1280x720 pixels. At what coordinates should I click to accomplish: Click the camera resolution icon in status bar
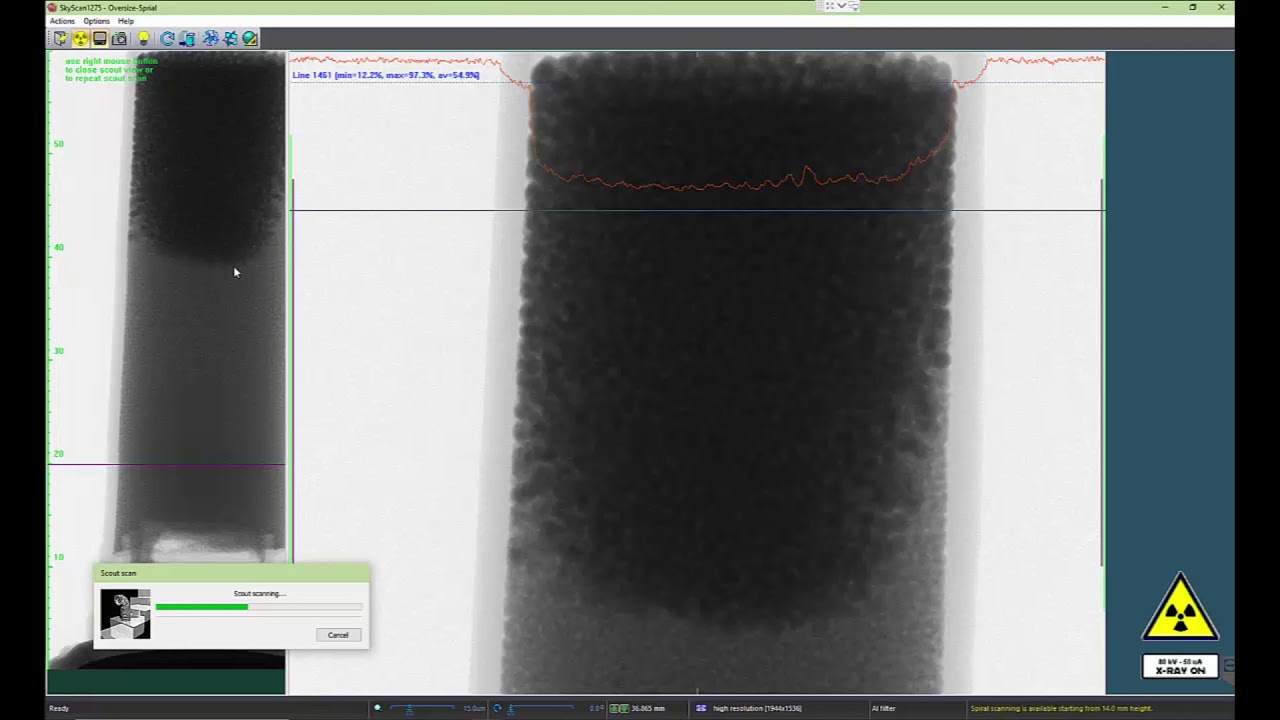[x=701, y=708]
